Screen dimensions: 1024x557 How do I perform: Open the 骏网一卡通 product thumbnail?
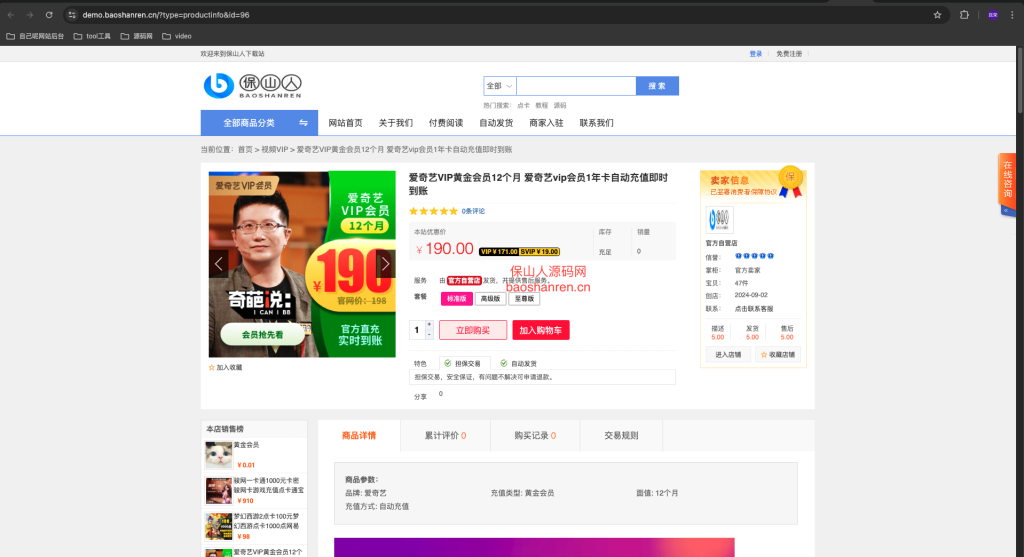pyautogui.click(x=219, y=490)
